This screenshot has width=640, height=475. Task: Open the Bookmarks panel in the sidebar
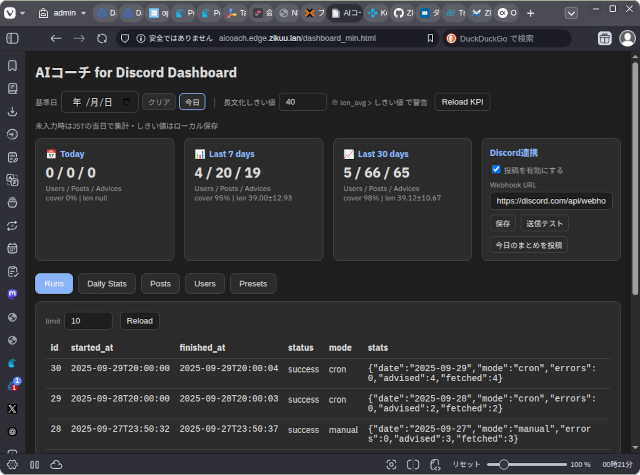point(13,65)
